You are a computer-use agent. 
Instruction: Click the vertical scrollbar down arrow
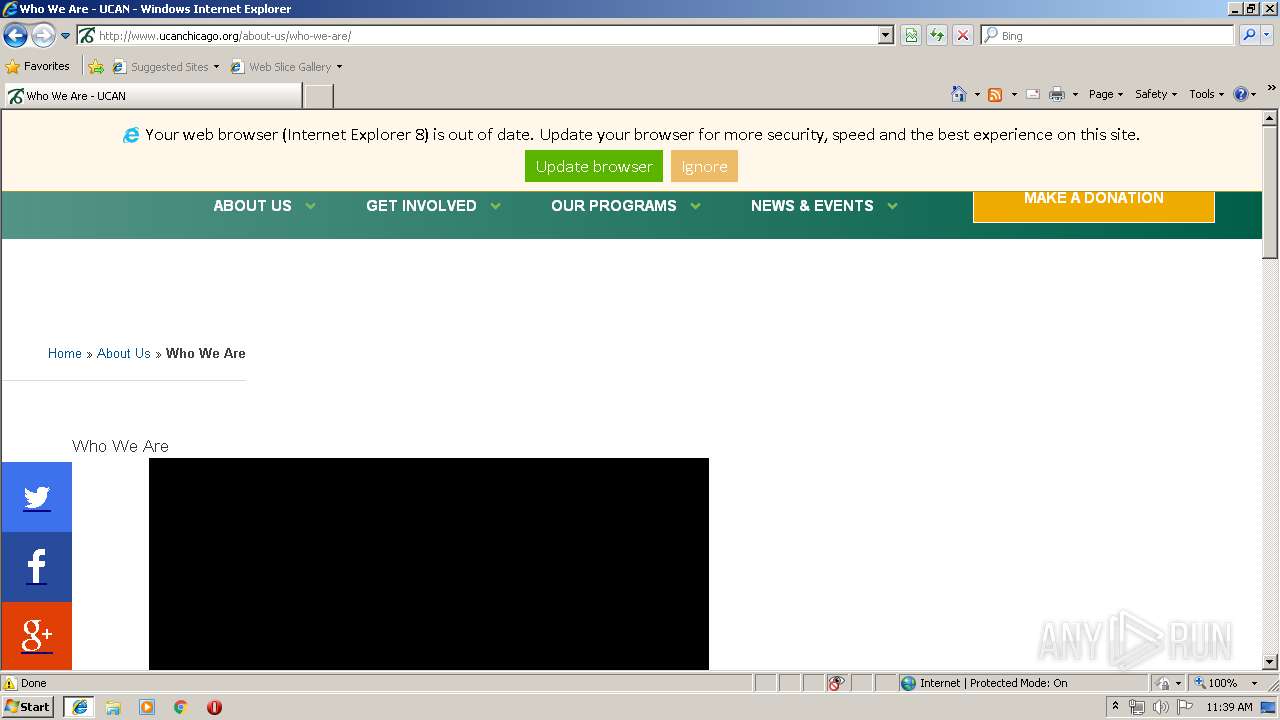[1270, 661]
